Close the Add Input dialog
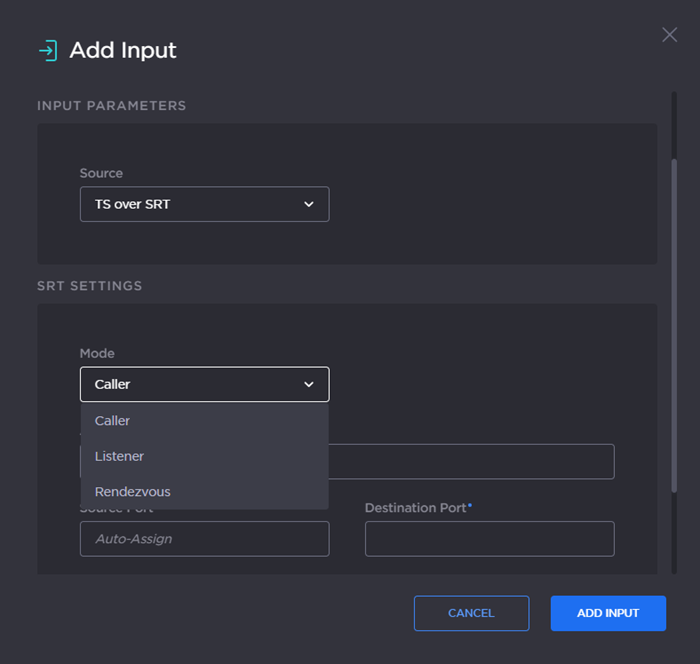Screen dimensions: 700x664 pos(669,35)
